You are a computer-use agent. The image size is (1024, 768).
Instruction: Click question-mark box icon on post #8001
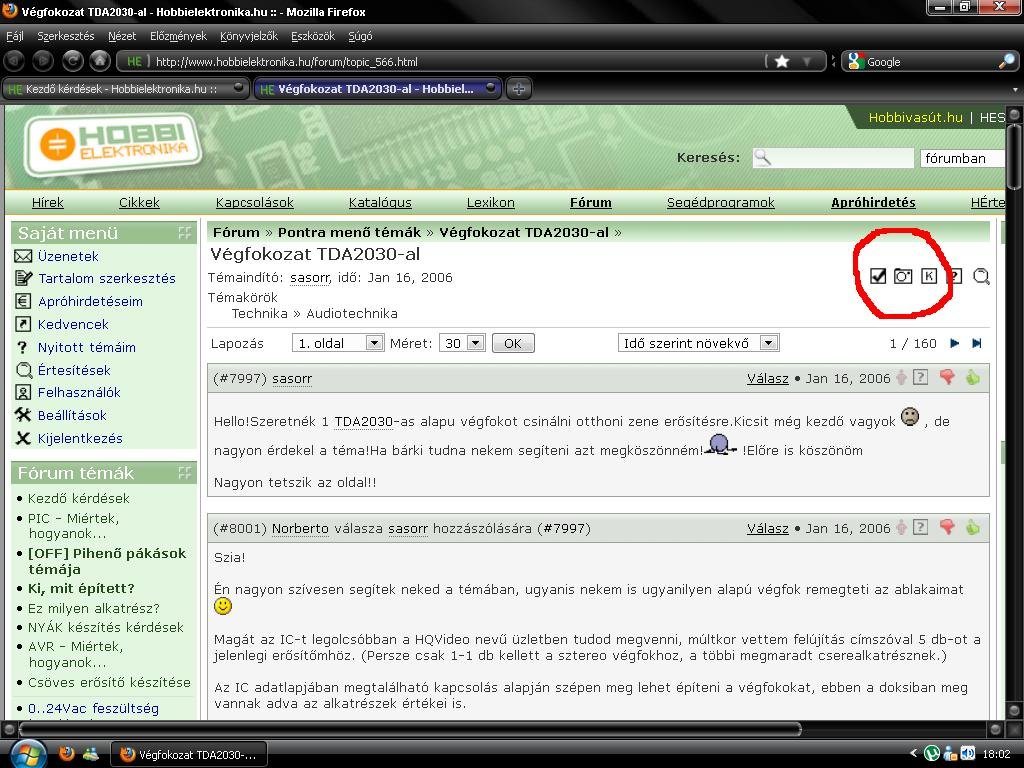point(920,528)
